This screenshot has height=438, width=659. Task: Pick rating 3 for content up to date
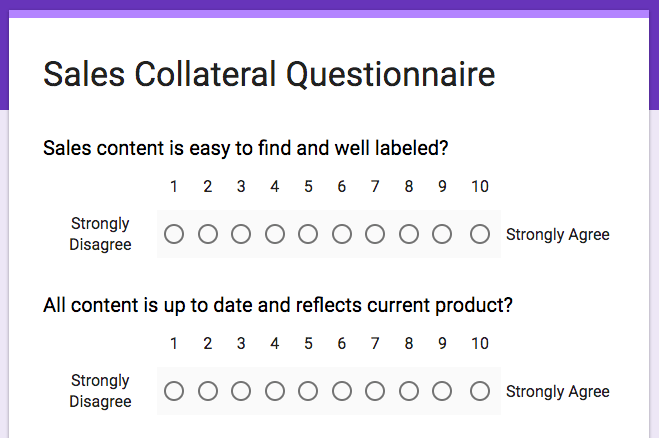(x=241, y=391)
